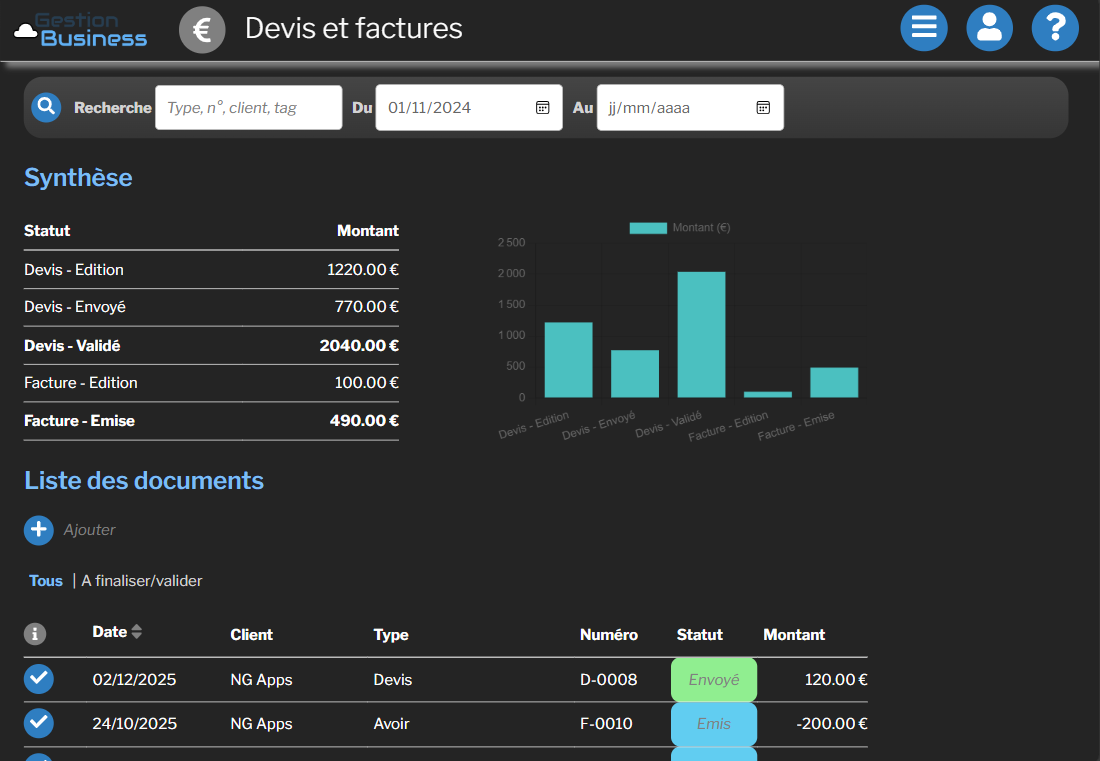Sort documents by Date arrow
Image resolution: width=1100 pixels, height=761 pixels.
click(137, 632)
